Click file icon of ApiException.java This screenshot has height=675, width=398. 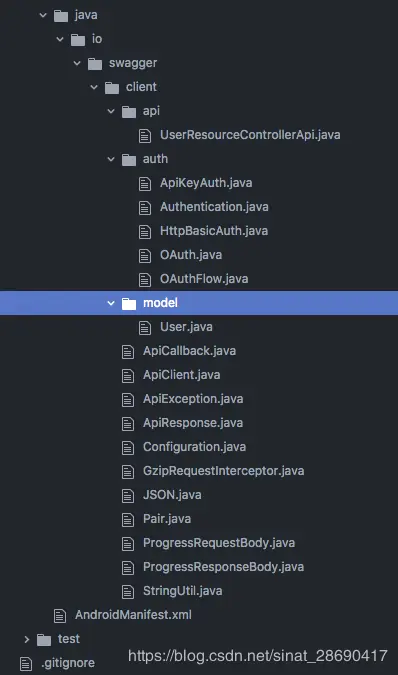point(128,400)
